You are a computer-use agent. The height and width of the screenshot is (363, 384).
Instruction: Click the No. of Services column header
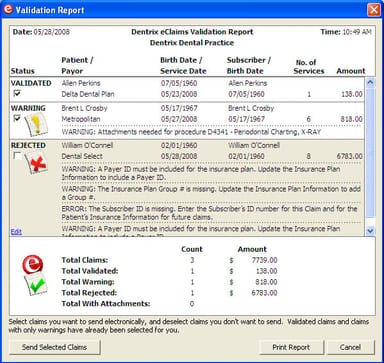click(x=309, y=67)
